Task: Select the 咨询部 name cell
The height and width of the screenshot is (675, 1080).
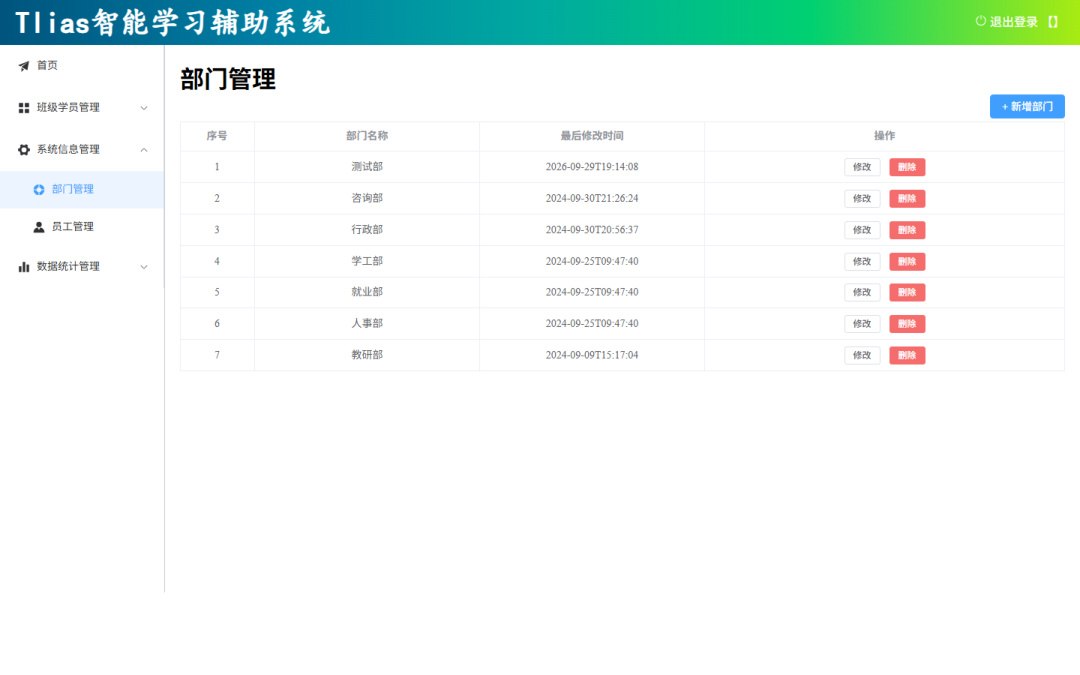Action: coord(367,198)
